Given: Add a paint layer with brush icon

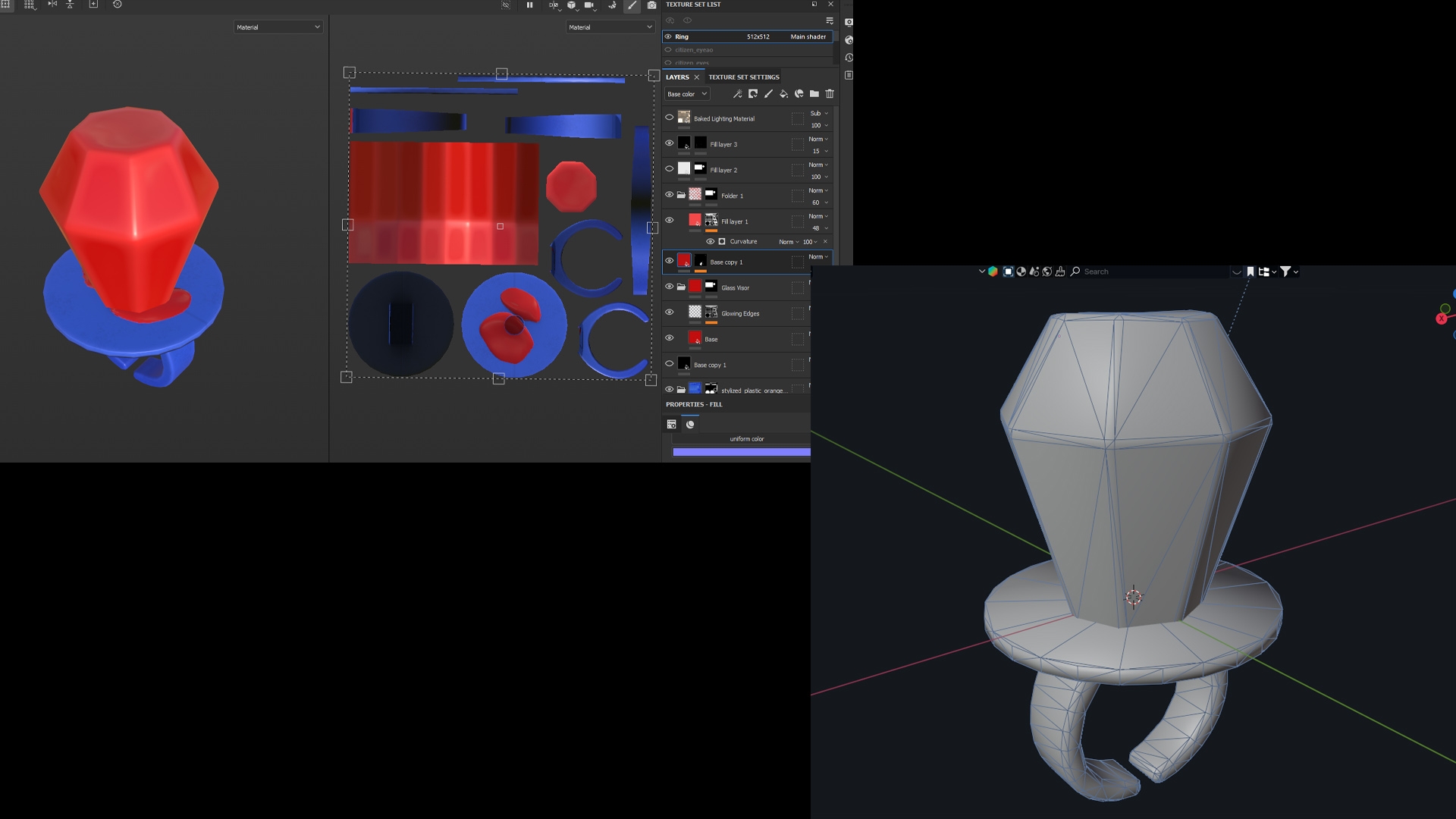Looking at the screenshot, I should 768,94.
